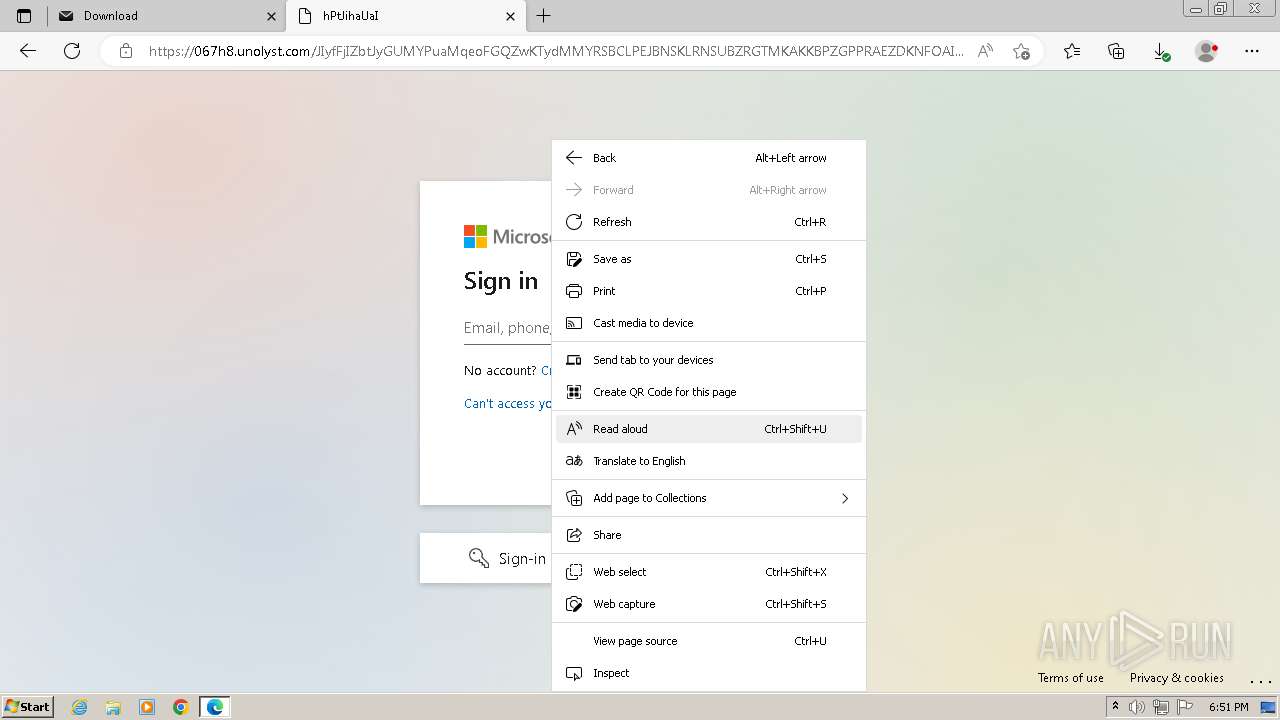Select Create QR Code for this page
Image resolution: width=1280 pixels, height=720 pixels.
coord(708,392)
